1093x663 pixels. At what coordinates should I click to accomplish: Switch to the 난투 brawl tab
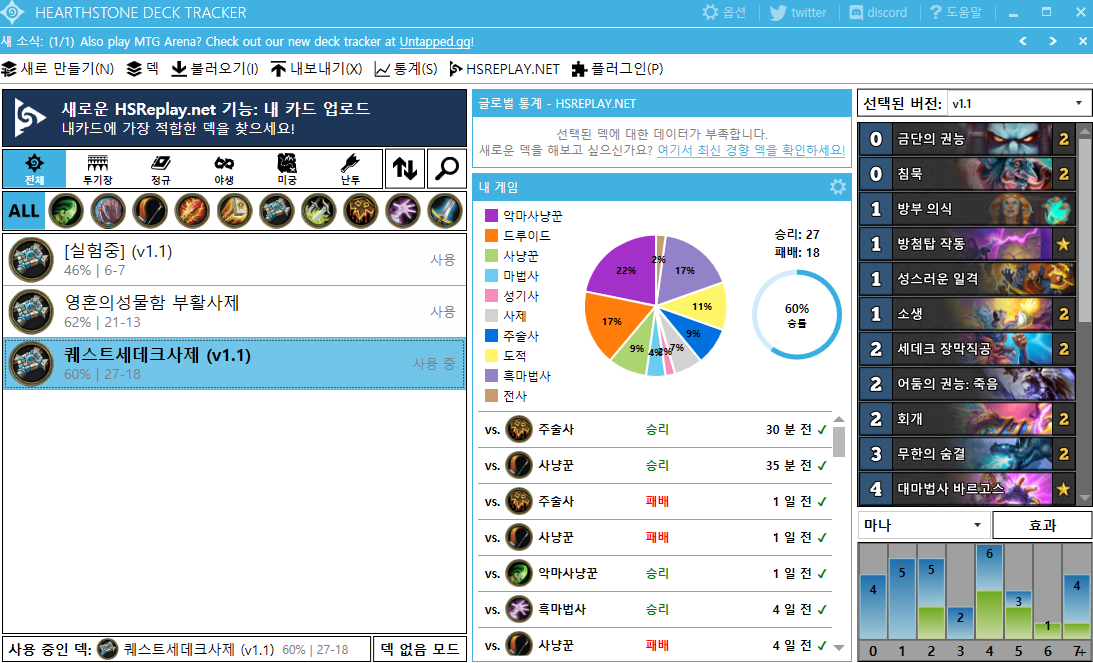point(350,169)
